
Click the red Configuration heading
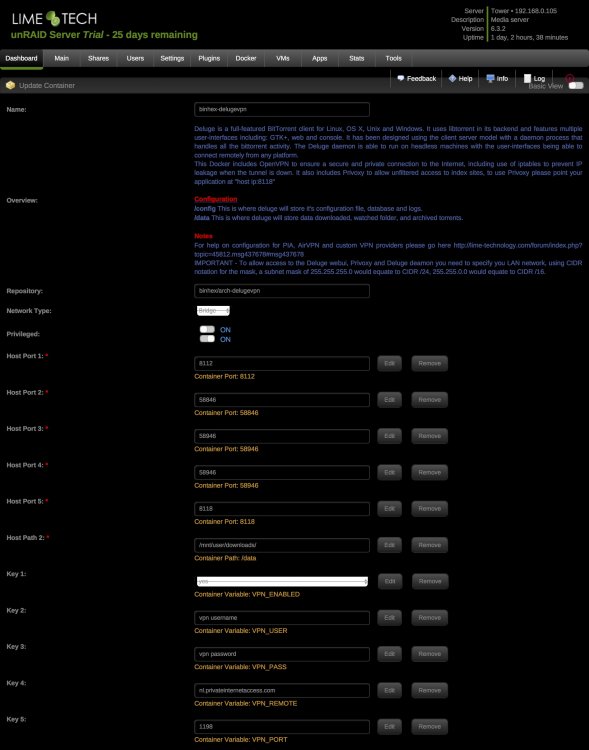[215, 199]
